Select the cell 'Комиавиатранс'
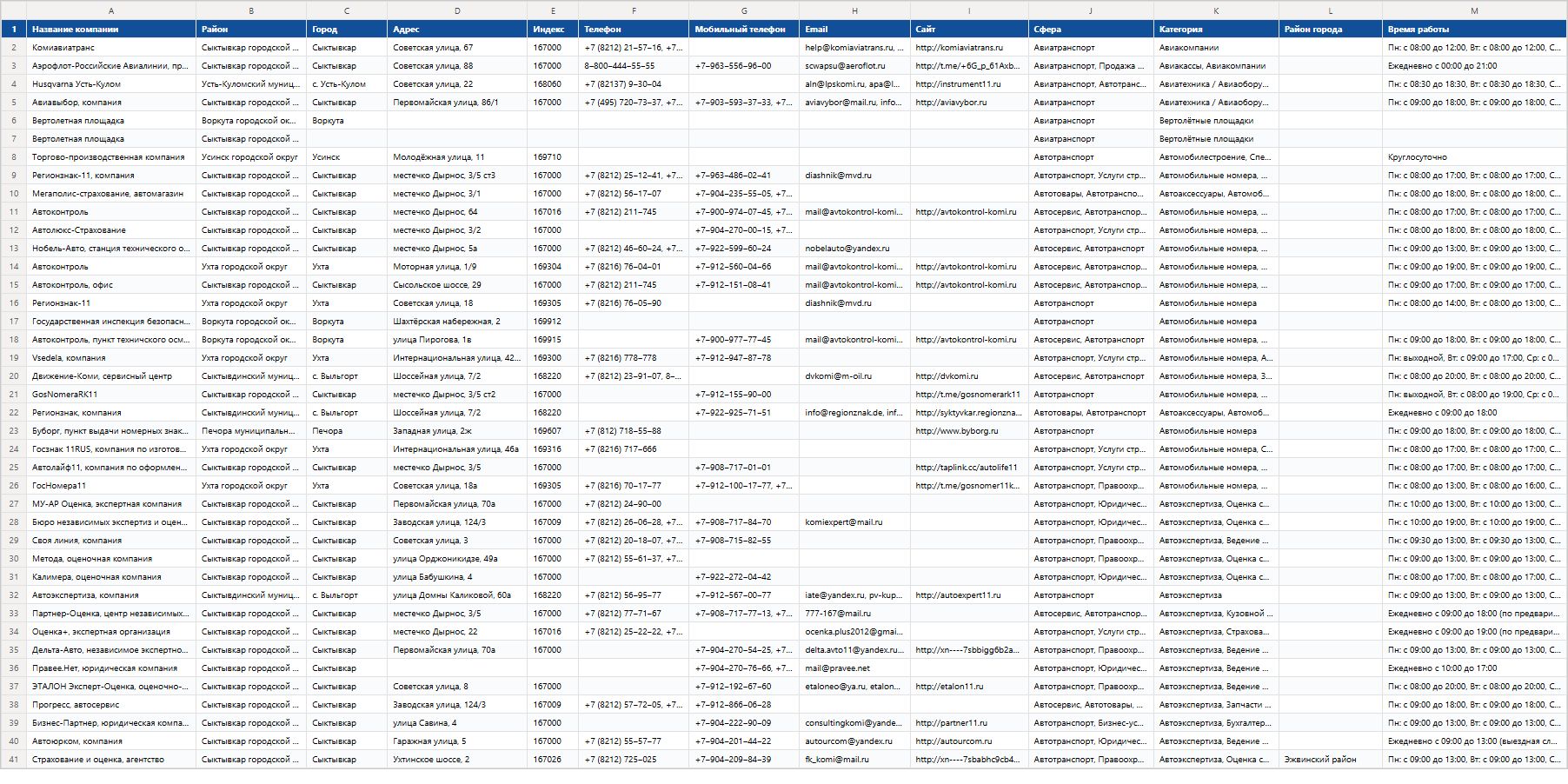Viewport: 1568px width, 784px height. (111, 48)
